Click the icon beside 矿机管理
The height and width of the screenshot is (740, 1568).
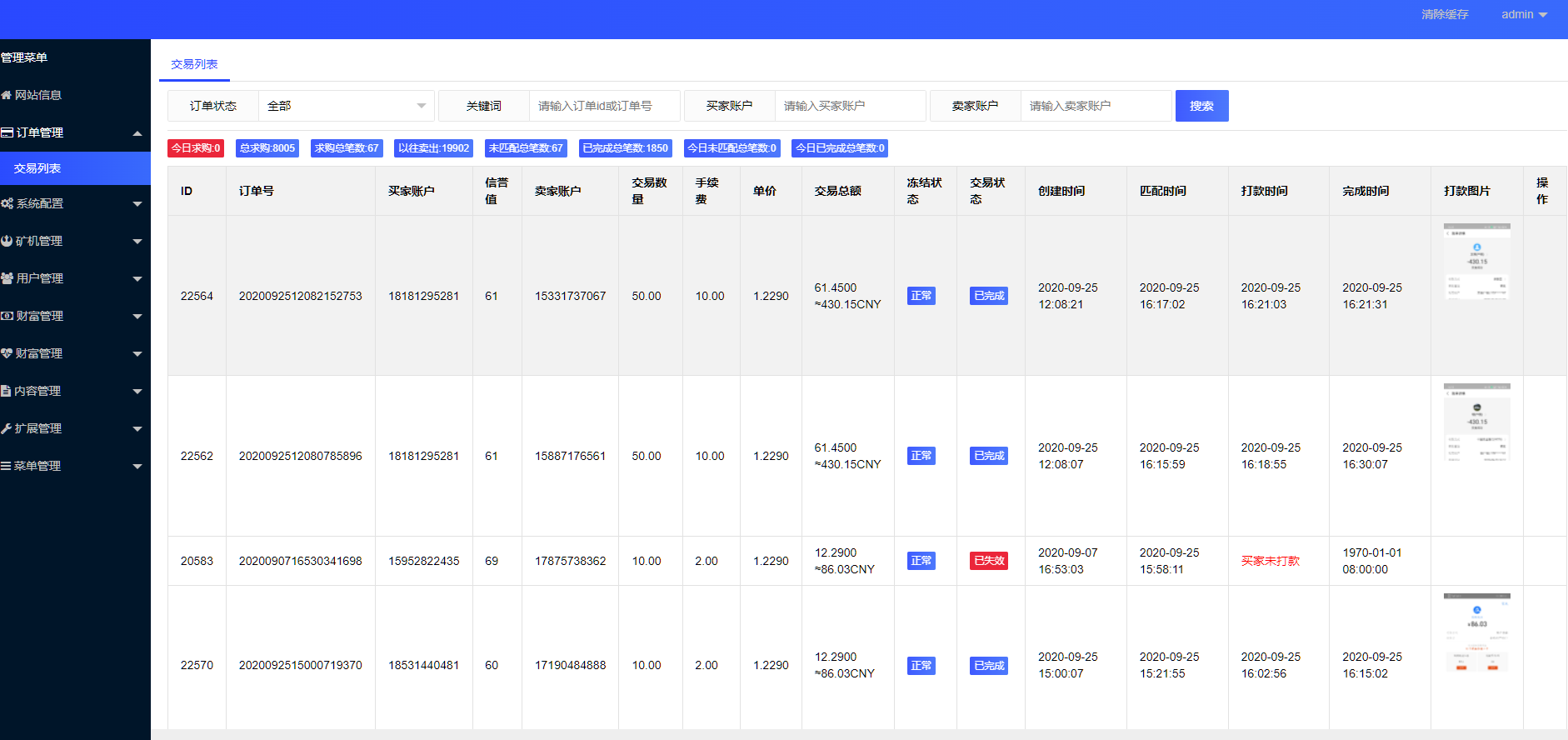coord(7,241)
